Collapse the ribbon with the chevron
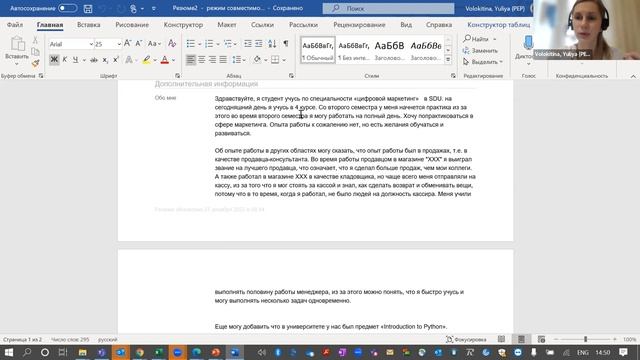The image size is (640, 360). pos(633,76)
